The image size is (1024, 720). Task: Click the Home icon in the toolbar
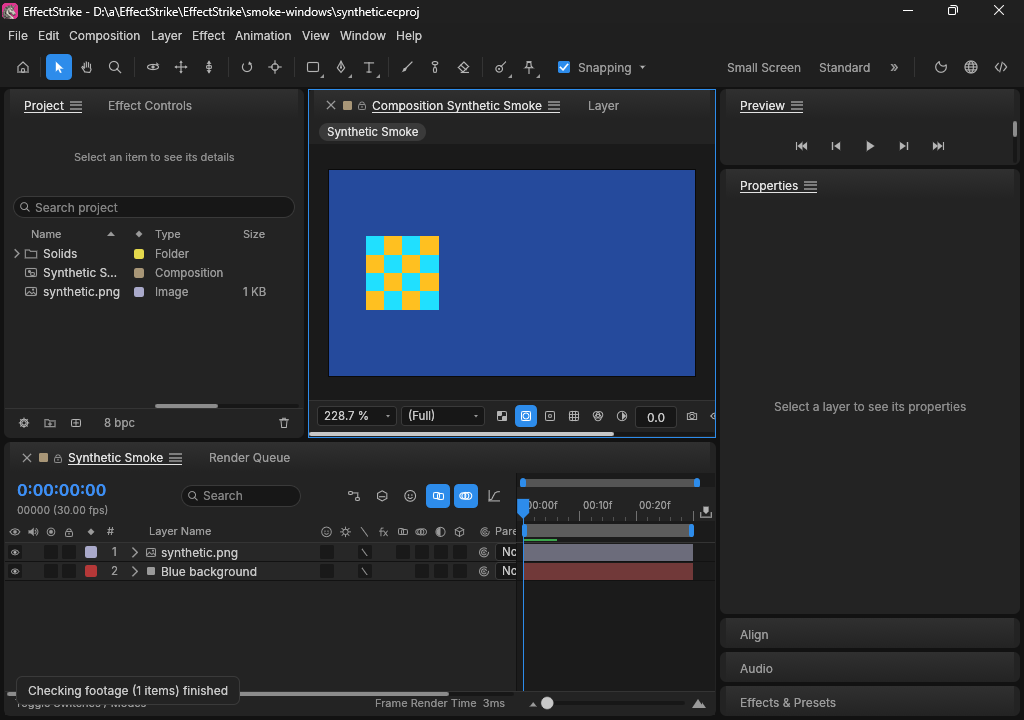[x=23, y=67]
